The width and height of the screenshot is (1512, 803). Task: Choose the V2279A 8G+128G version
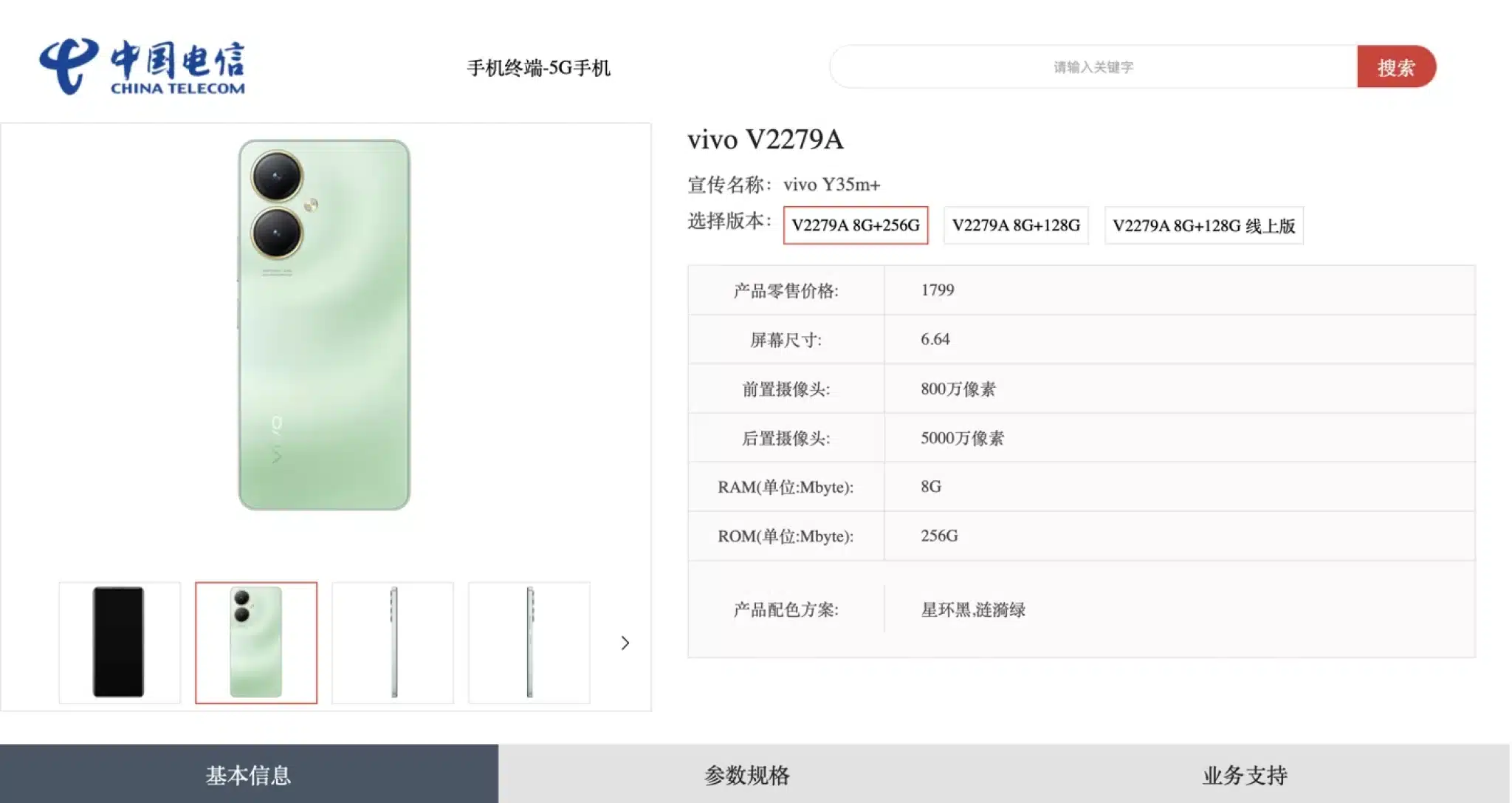tap(1015, 225)
